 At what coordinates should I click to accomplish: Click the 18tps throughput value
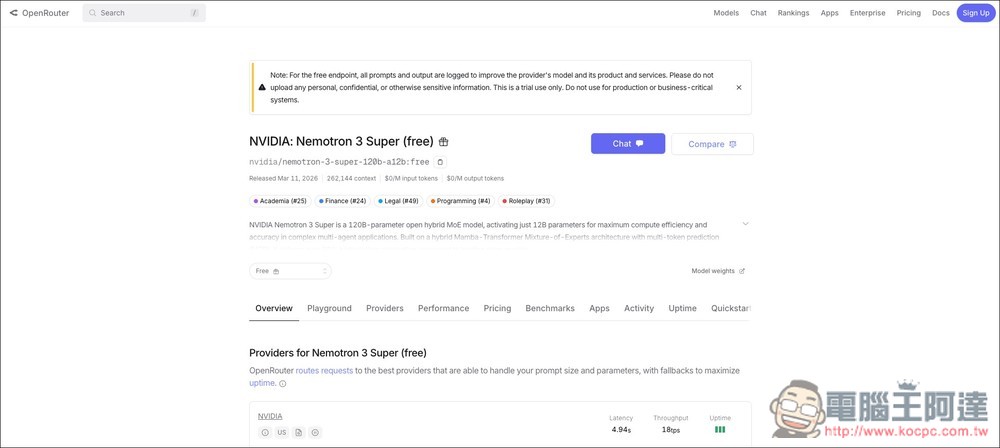click(x=670, y=429)
